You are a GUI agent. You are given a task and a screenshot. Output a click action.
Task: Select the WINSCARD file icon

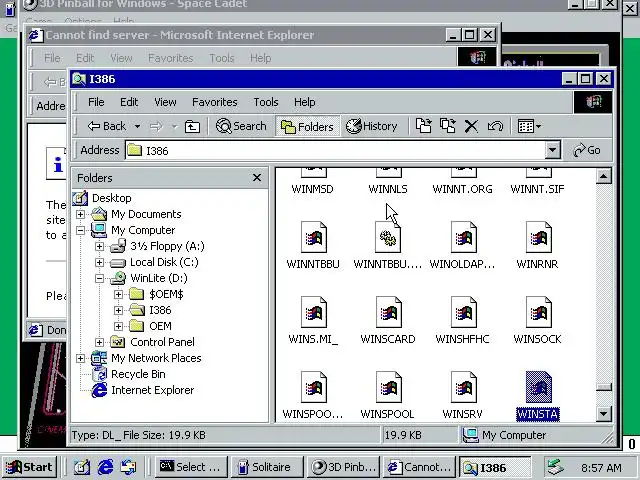pos(388,313)
